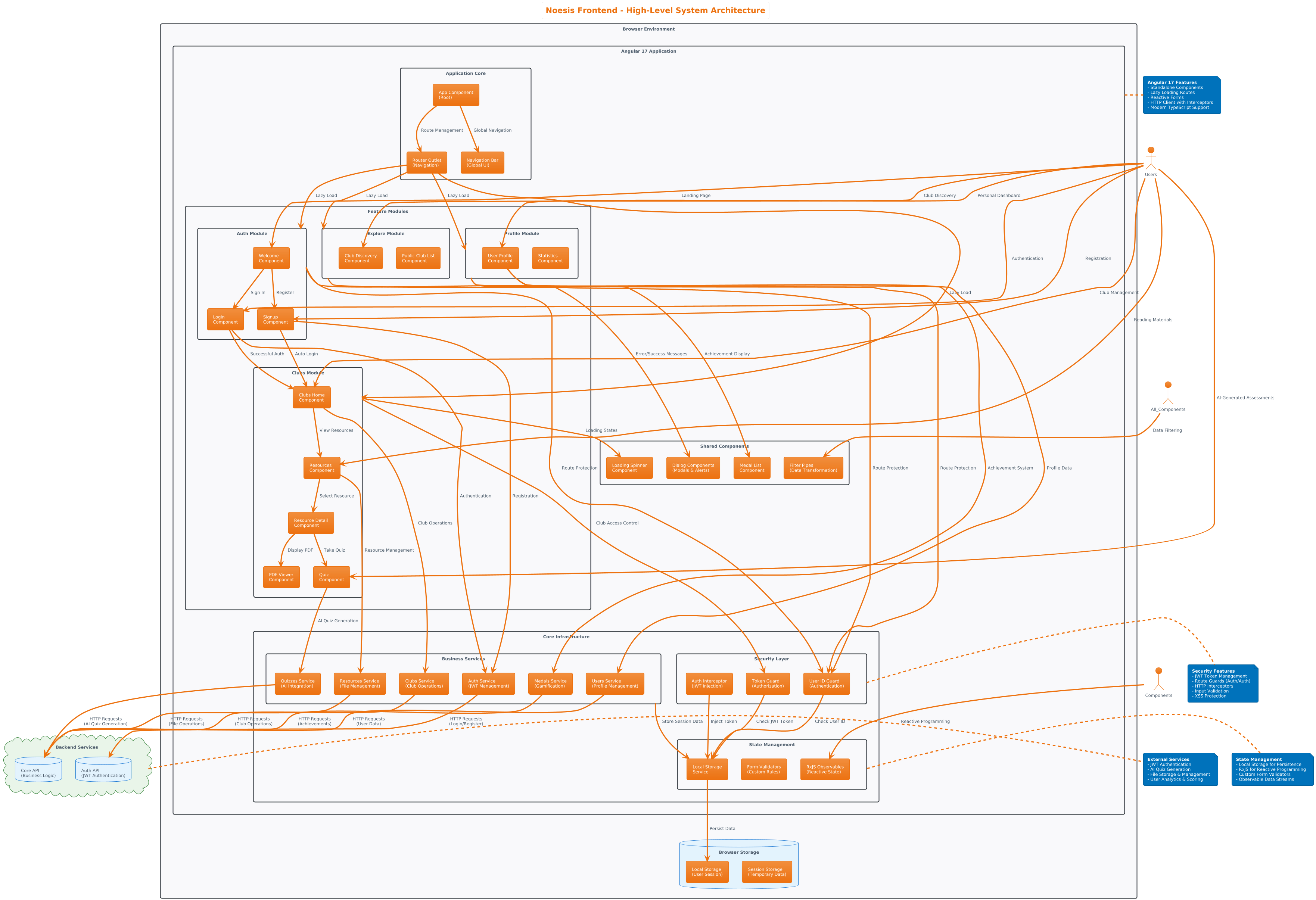
Task: Click the User ID Guard (Authentication) node
Action: point(827,683)
